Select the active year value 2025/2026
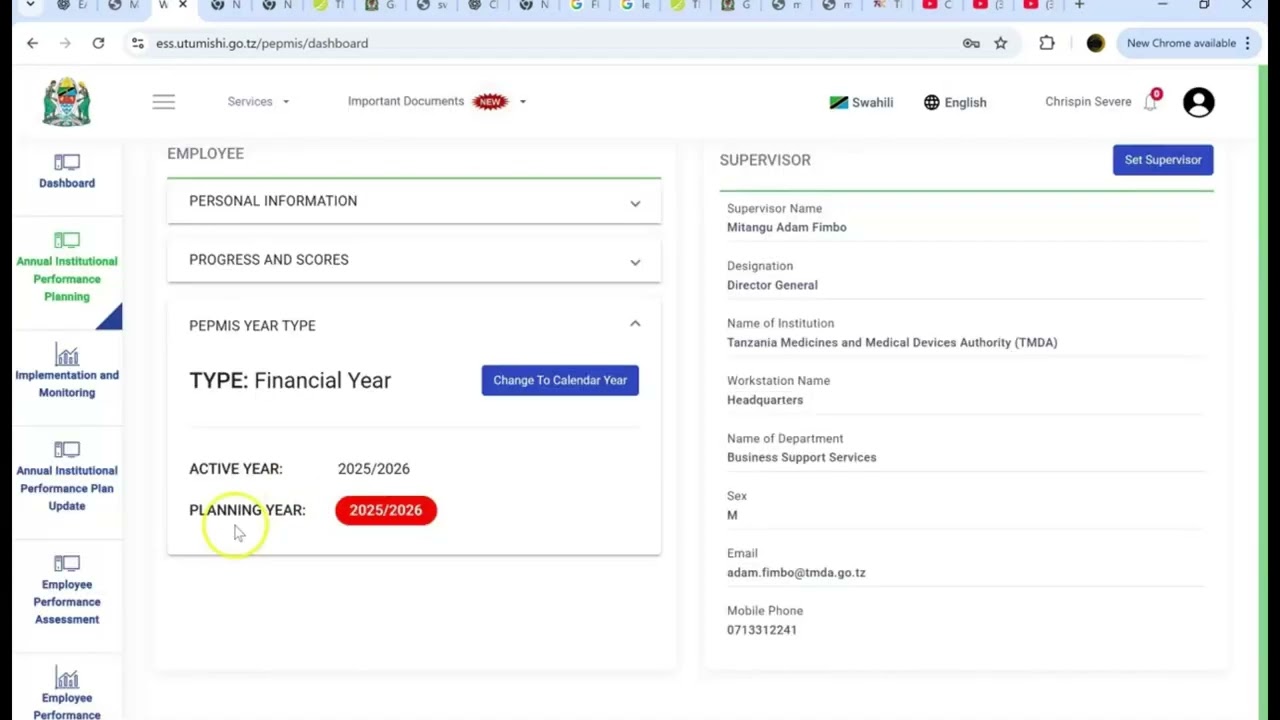 [x=374, y=469]
